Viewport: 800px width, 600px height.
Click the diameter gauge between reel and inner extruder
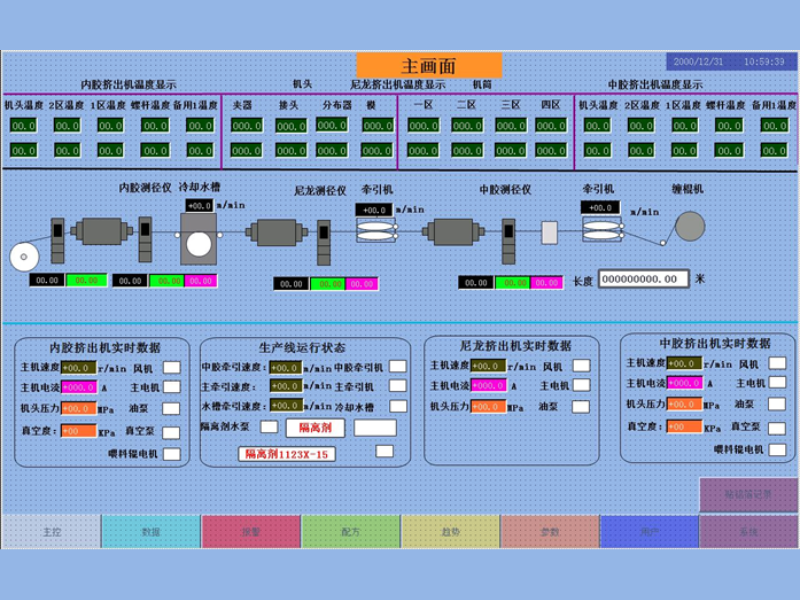point(58,240)
